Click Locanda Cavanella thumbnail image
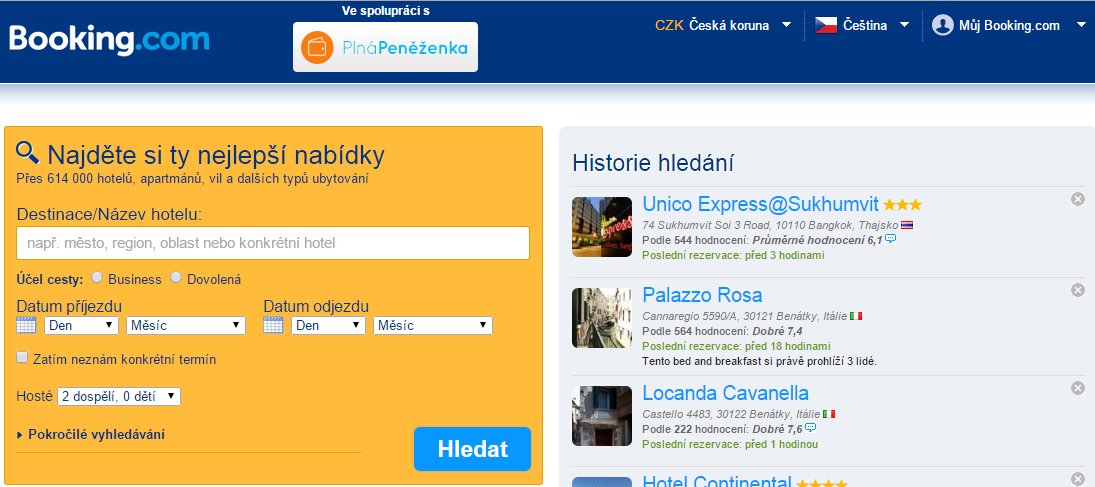This screenshot has height=487, width=1095. pos(602,416)
